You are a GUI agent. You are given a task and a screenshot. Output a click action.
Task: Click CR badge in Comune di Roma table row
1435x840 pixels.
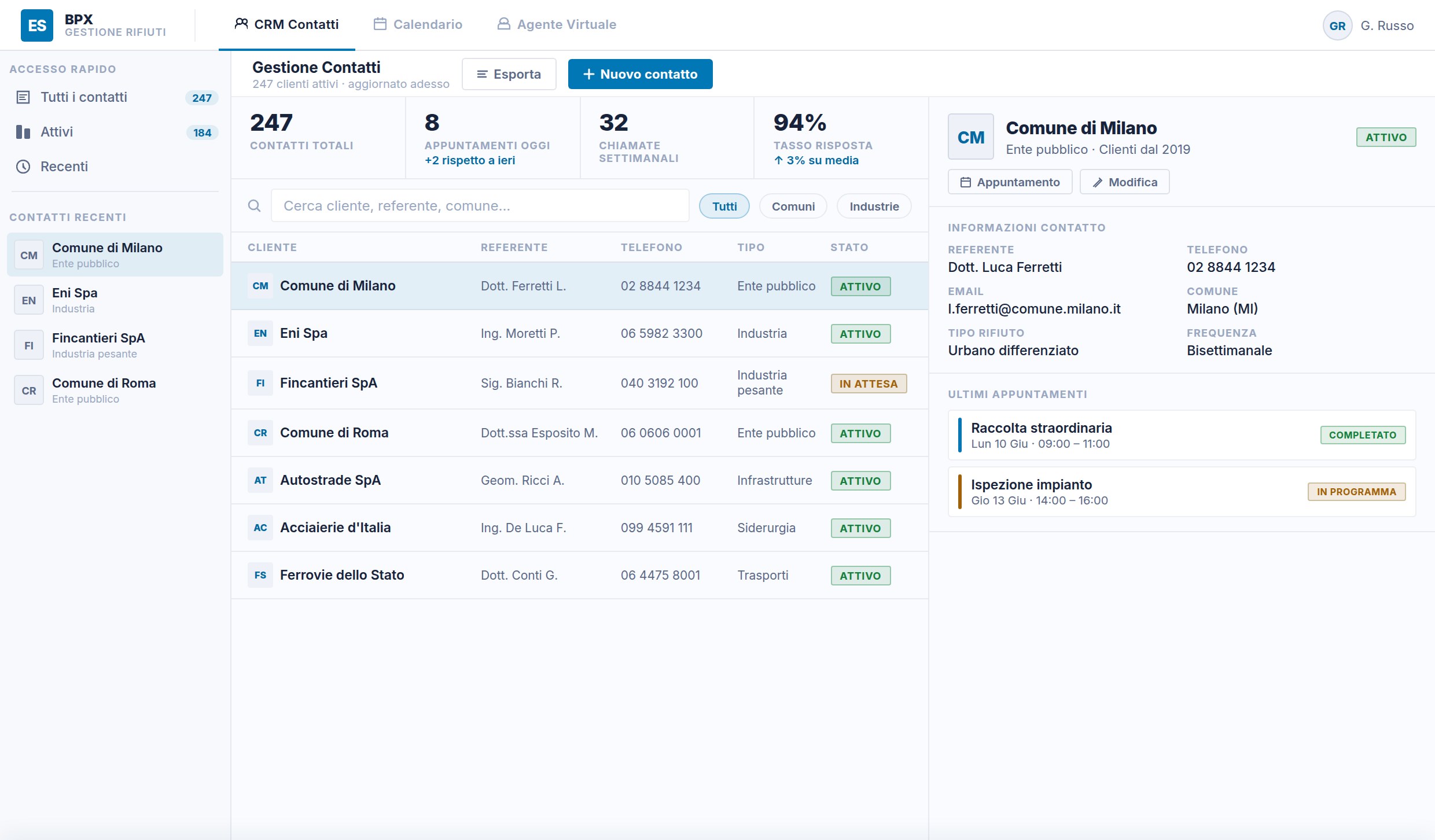(260, 433)
